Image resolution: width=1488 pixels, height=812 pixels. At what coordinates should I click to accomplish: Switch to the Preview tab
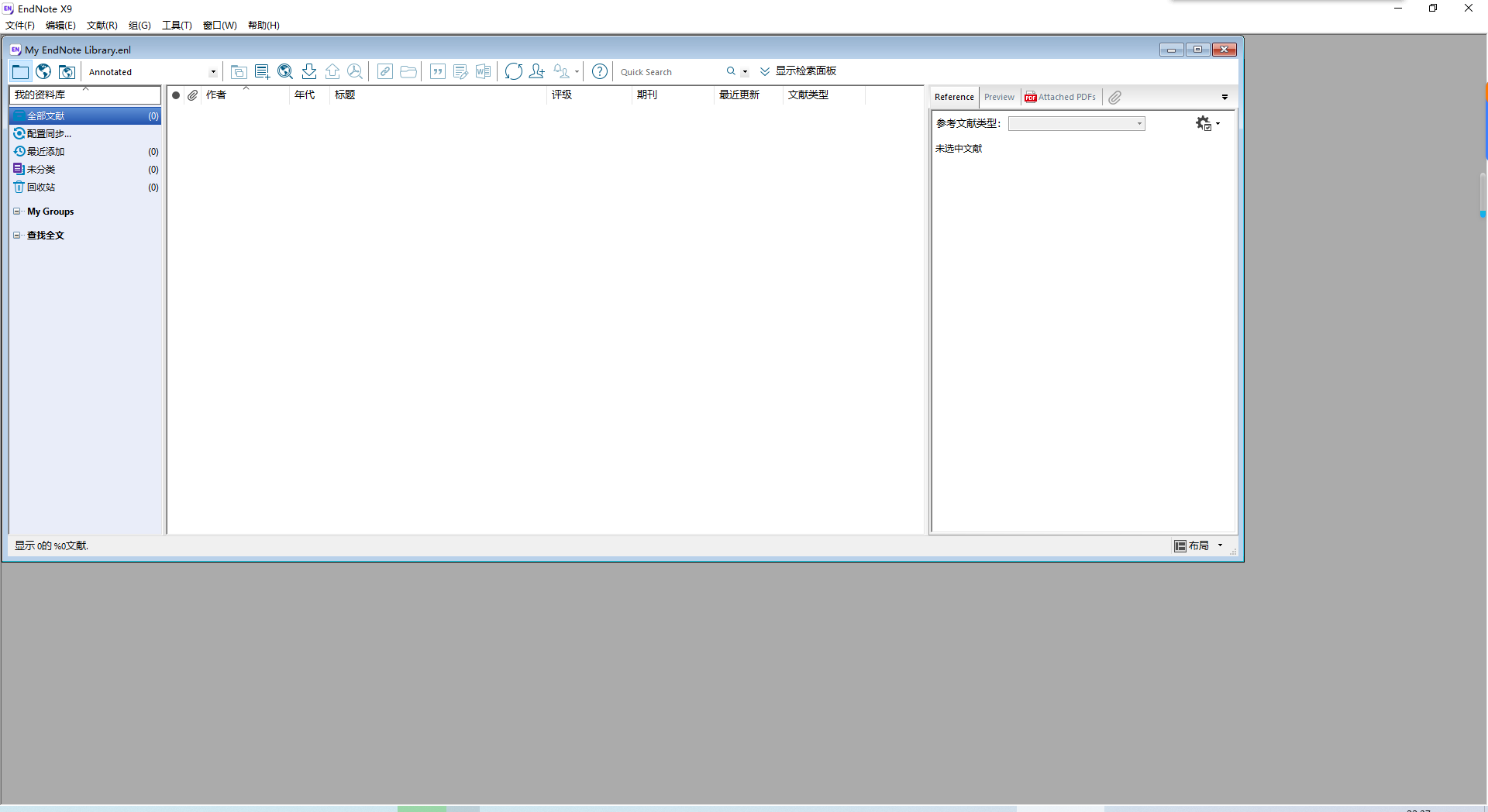click(x=999, y=96)
